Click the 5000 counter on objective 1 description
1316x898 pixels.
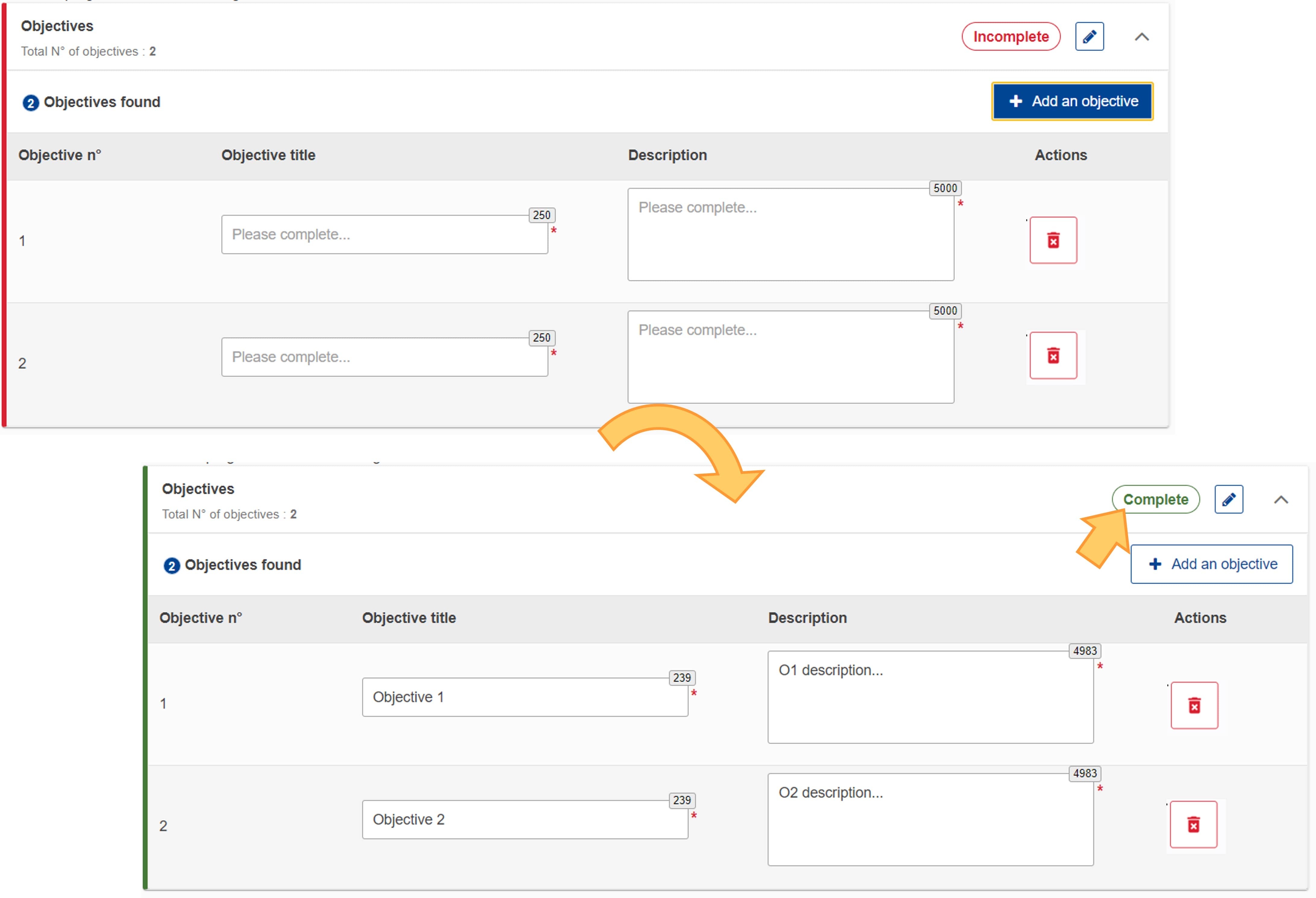[945, 188]
